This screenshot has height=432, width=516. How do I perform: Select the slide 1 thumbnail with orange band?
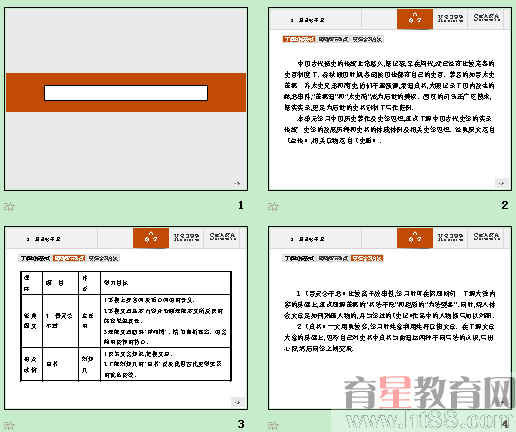(126, 99)
